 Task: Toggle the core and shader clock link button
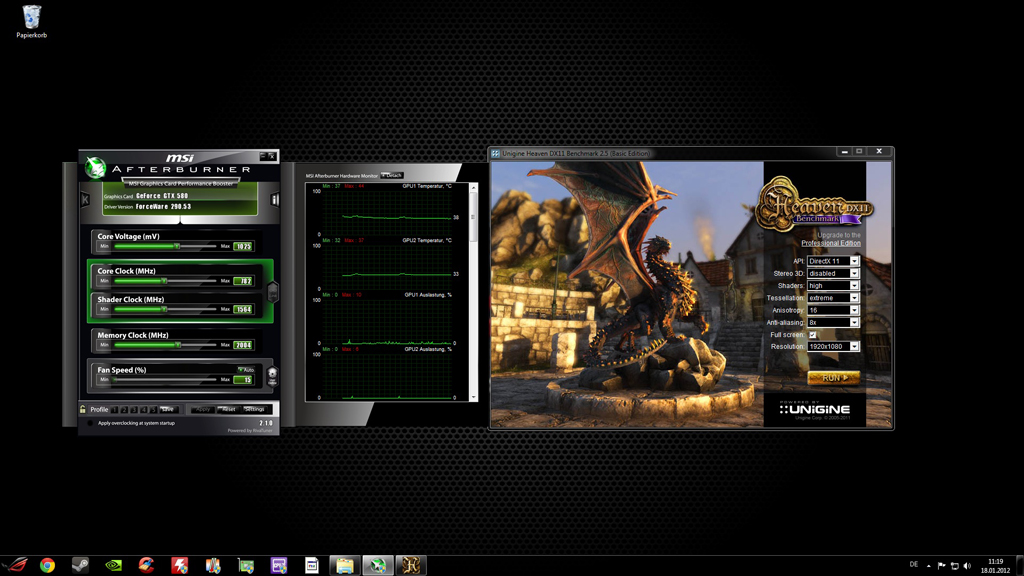(273, 292)
